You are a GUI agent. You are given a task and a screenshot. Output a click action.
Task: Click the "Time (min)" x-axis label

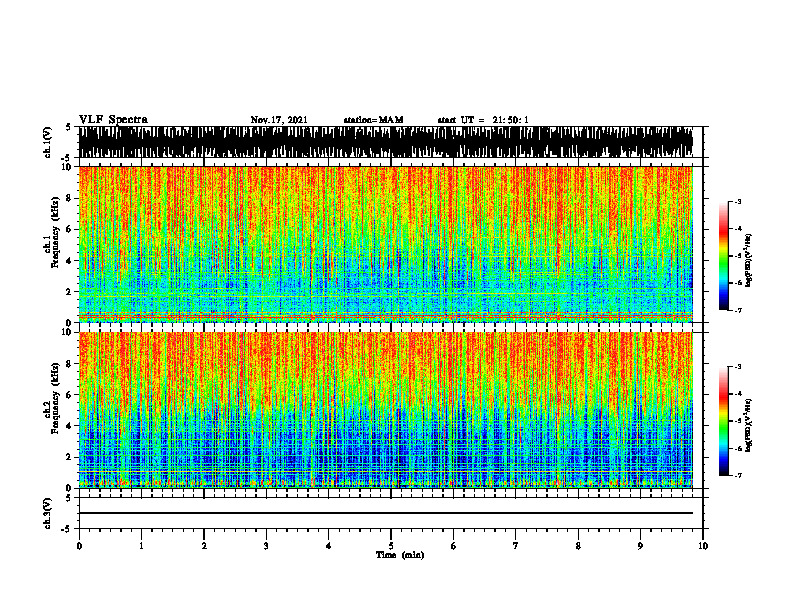coord(400,555)
